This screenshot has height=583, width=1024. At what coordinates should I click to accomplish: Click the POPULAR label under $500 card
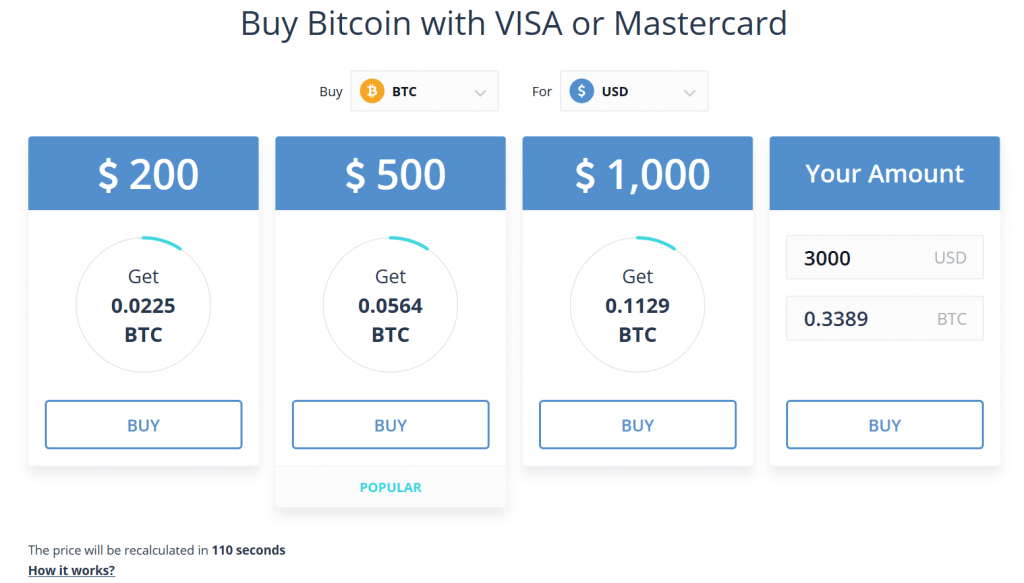[391, 488]
